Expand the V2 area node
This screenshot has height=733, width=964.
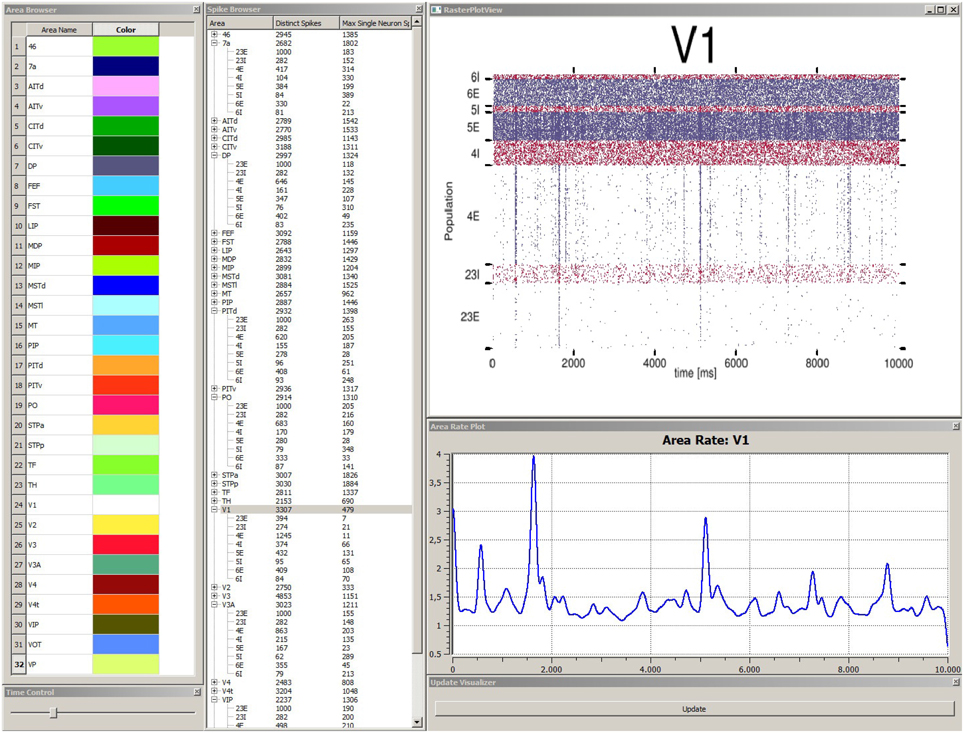point(215,587)
